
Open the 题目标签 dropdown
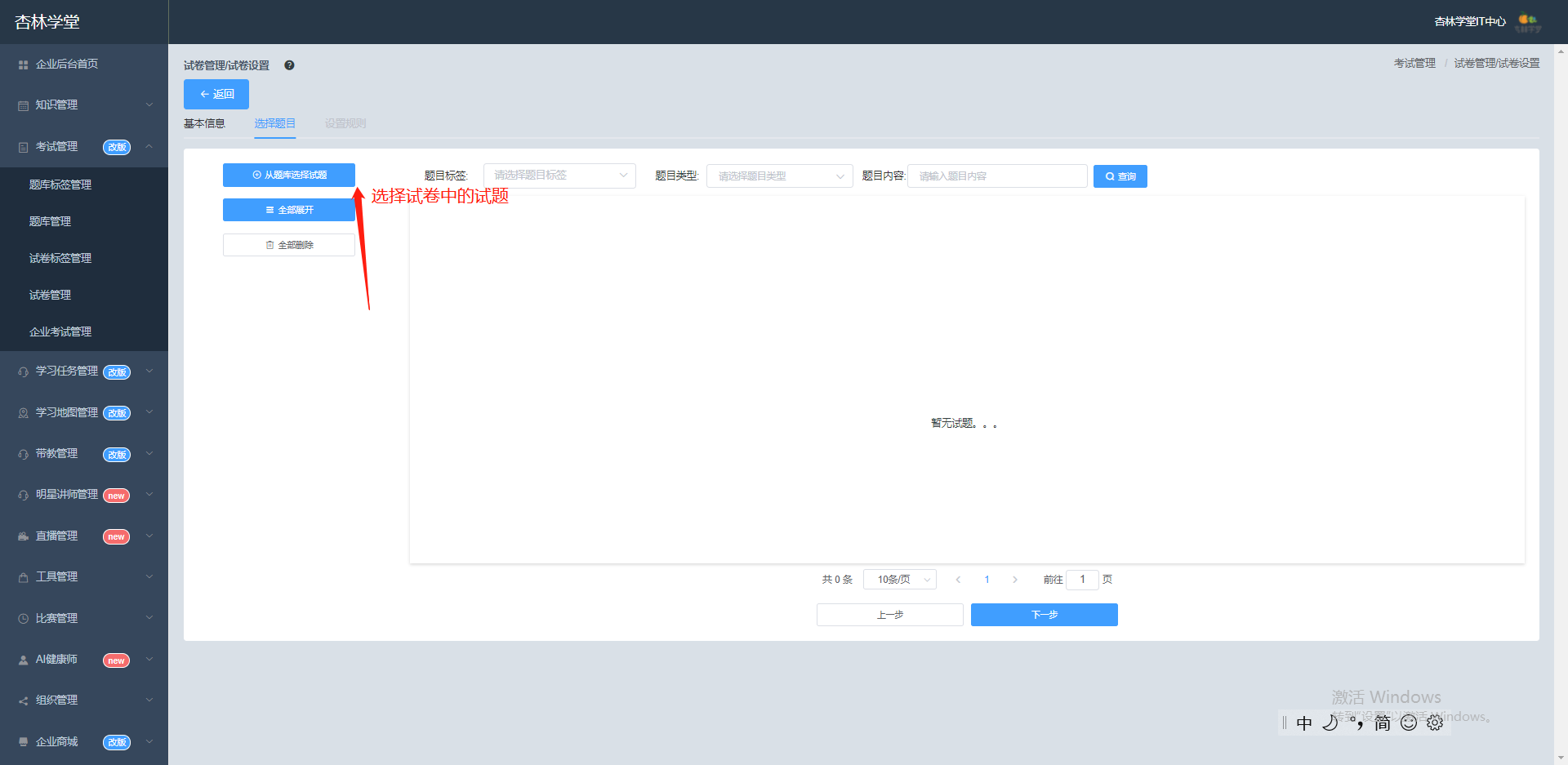[559, 176]
